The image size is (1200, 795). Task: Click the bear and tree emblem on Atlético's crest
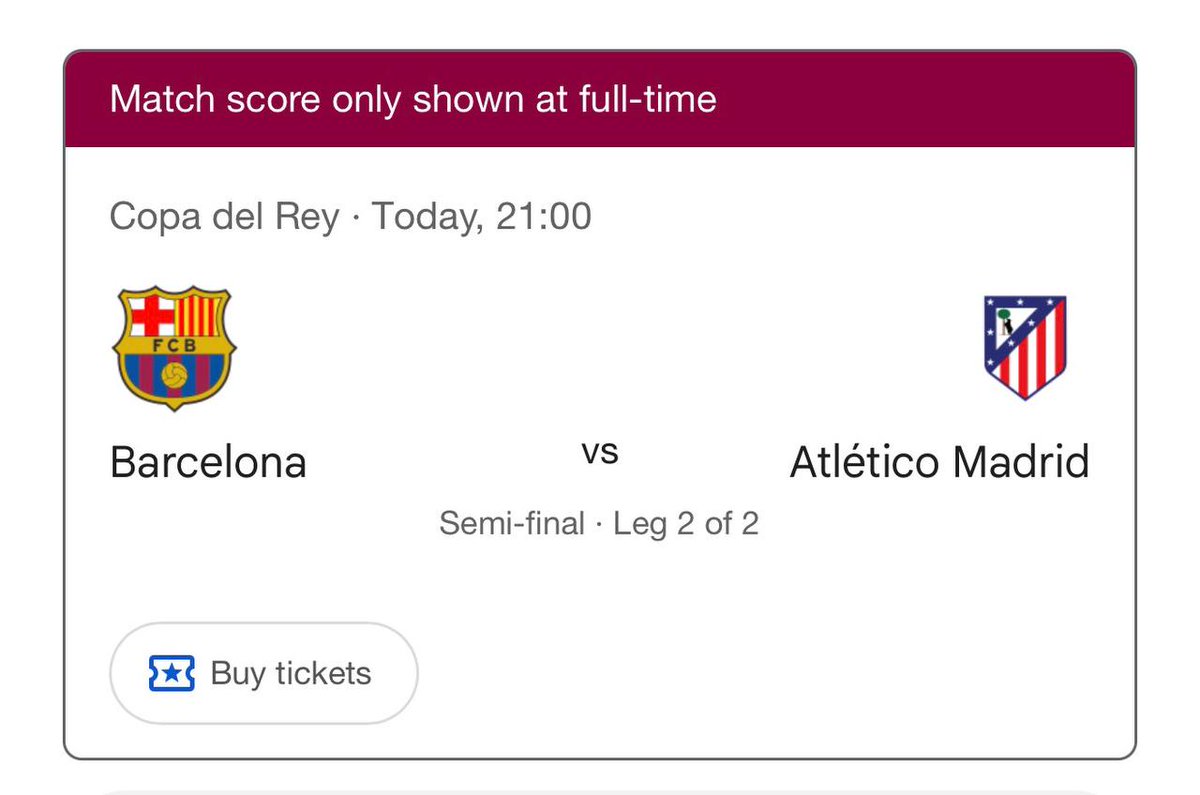pyautogui.click(x=1003, y=322)
